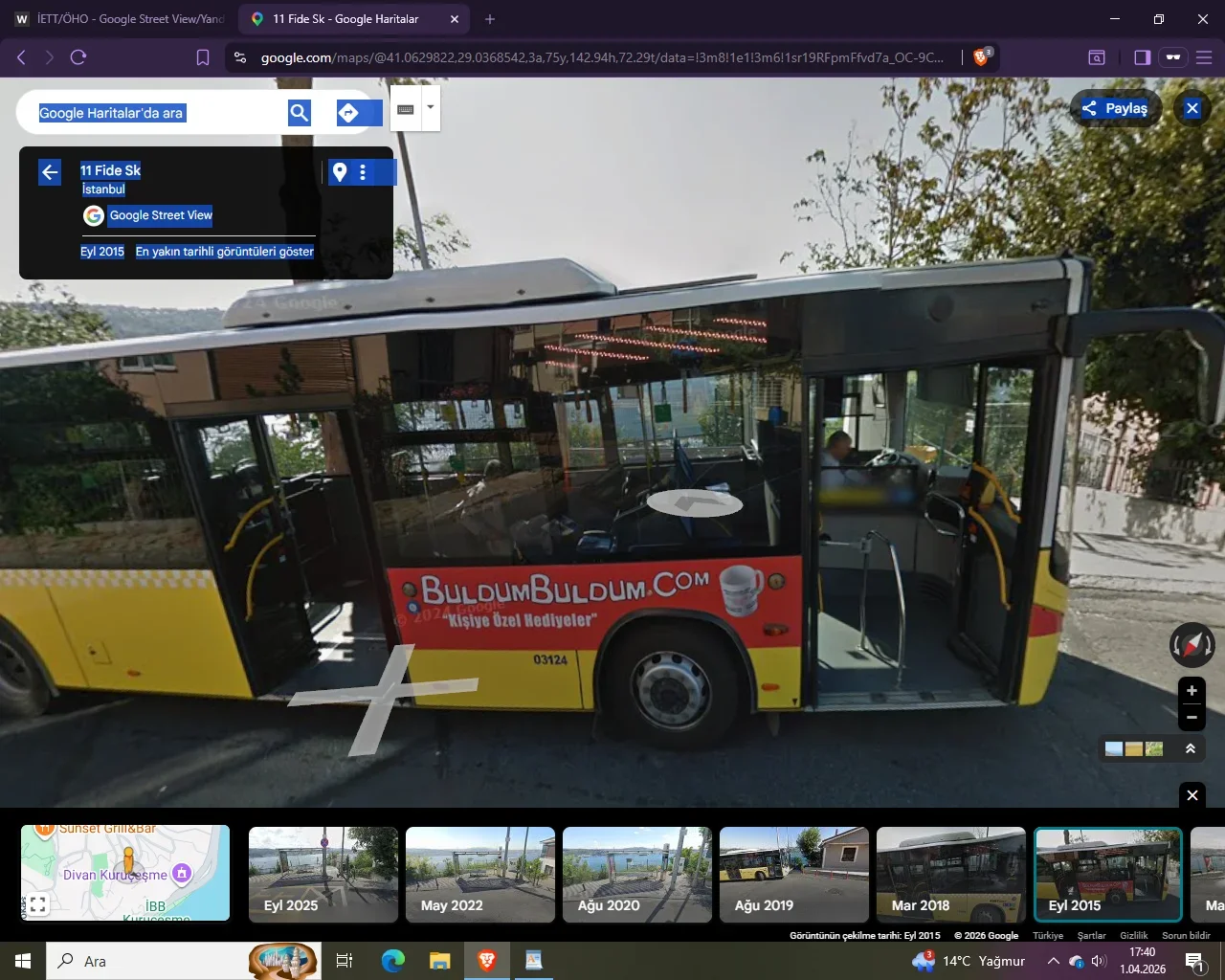Click the search magnifier icon in Maps
This screenshot has width=1225, height=980.
point(300,113)
